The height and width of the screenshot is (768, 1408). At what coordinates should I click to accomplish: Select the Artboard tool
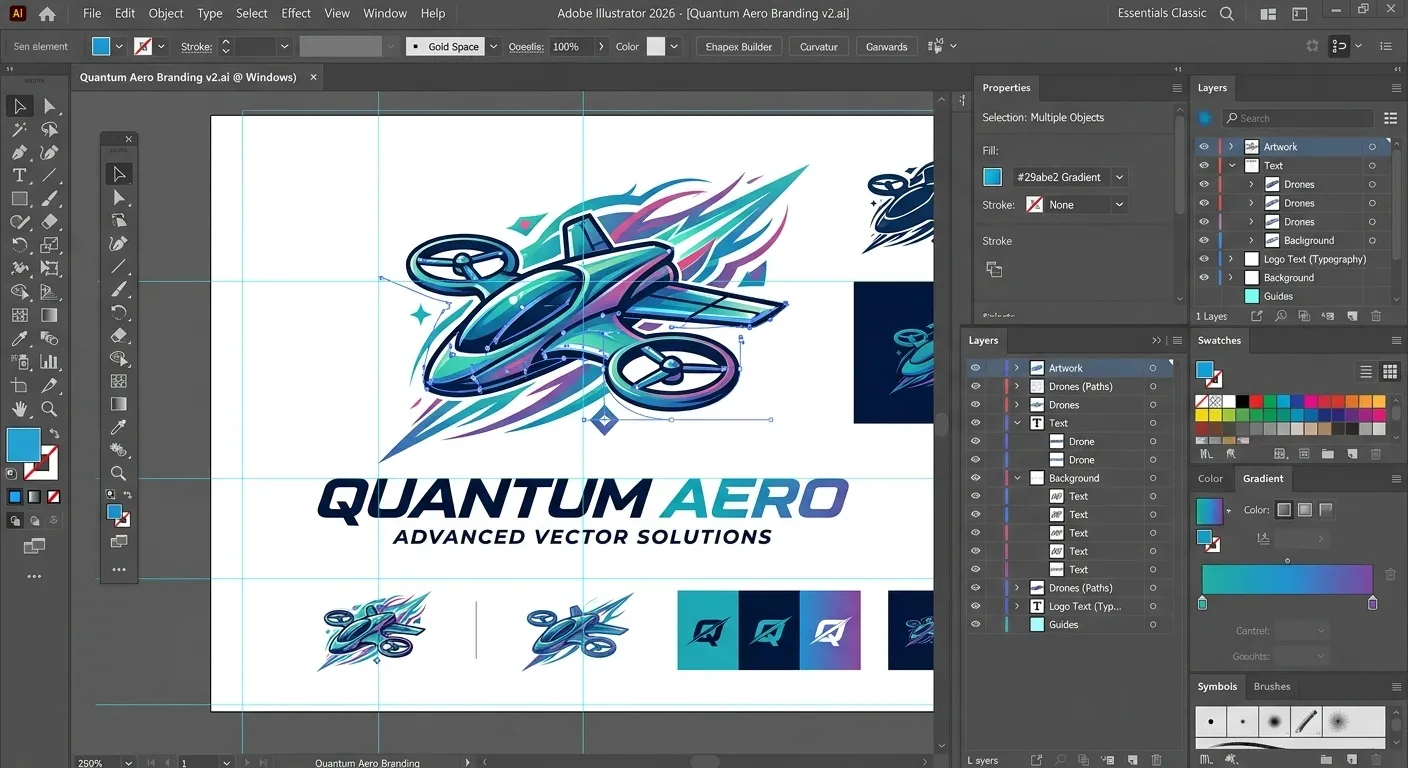click(x=19, y=385)
